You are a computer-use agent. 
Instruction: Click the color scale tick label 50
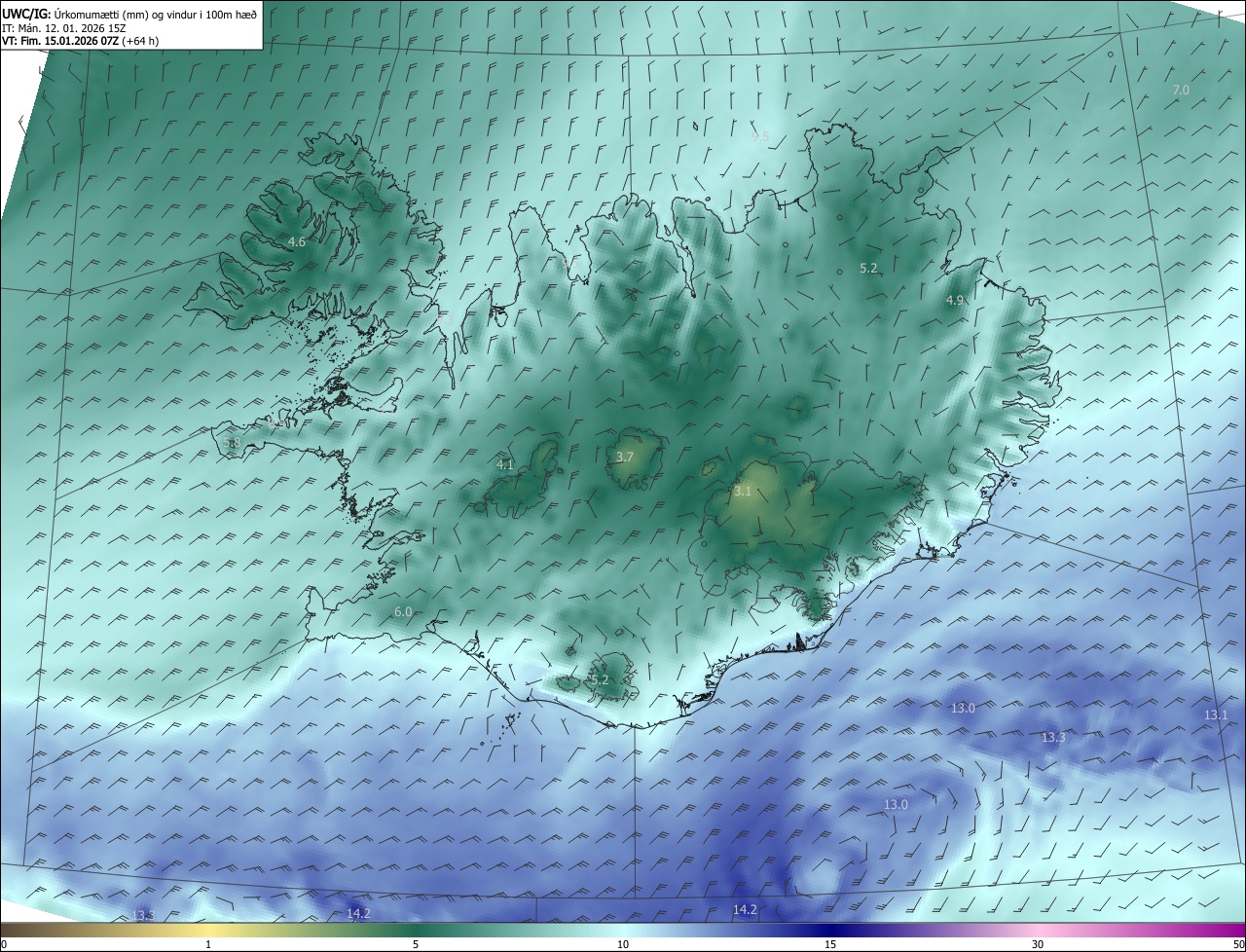[x=1238, y=944]
